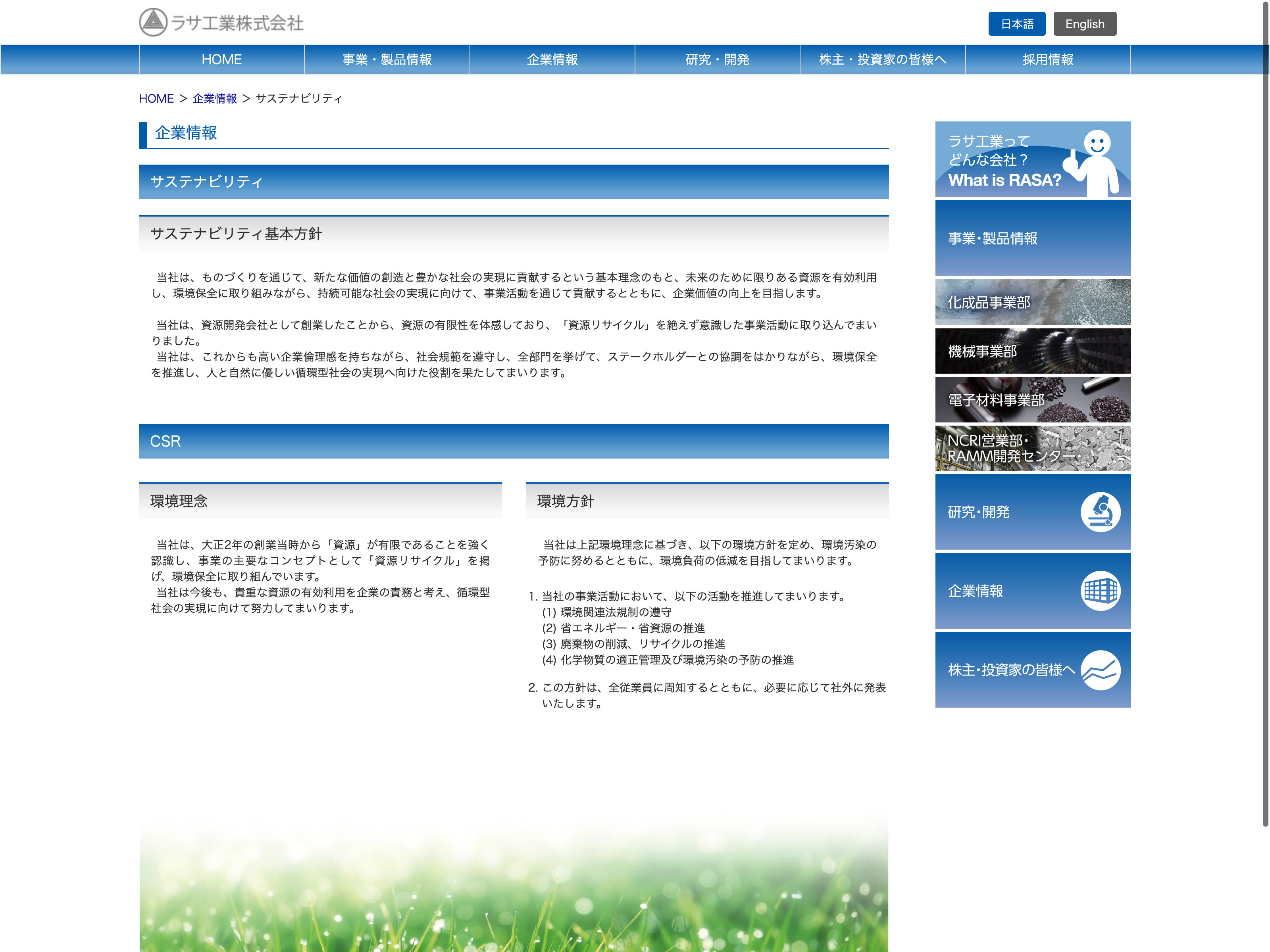Open the 機械事業部 sidebar thumbnail

1032,351
